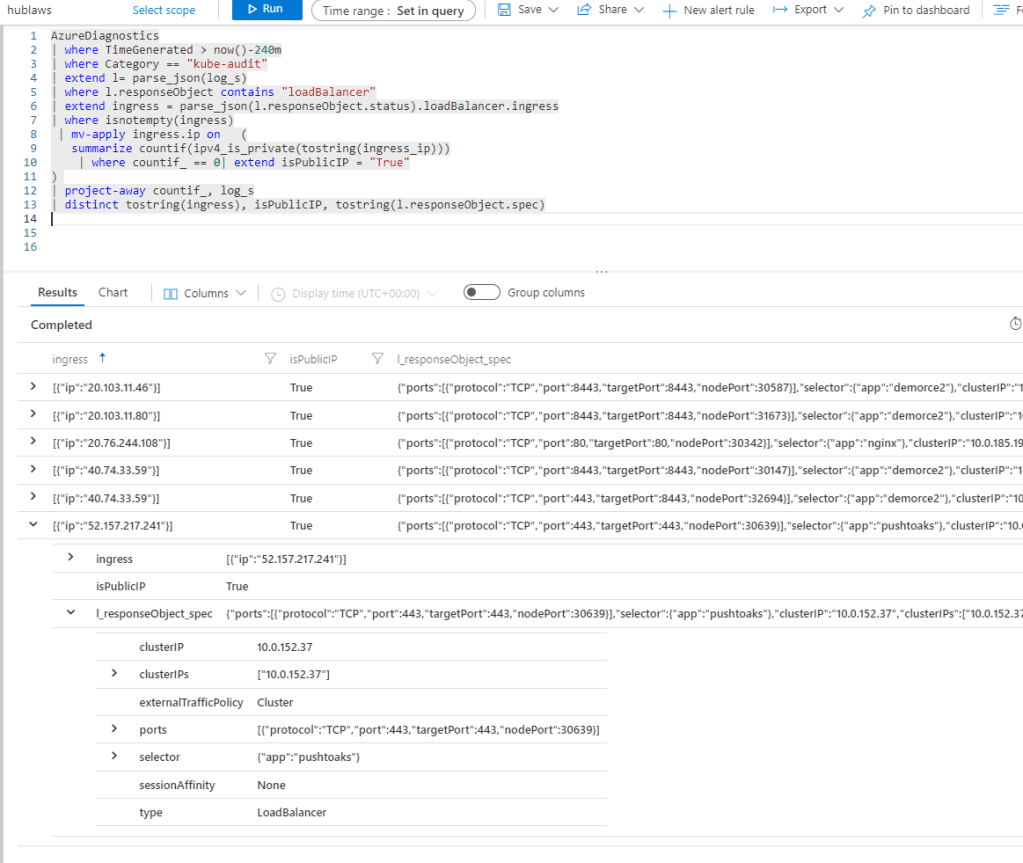Click the Save disk icon
This screenshot has width=1023, height=863.
point(505,10)
